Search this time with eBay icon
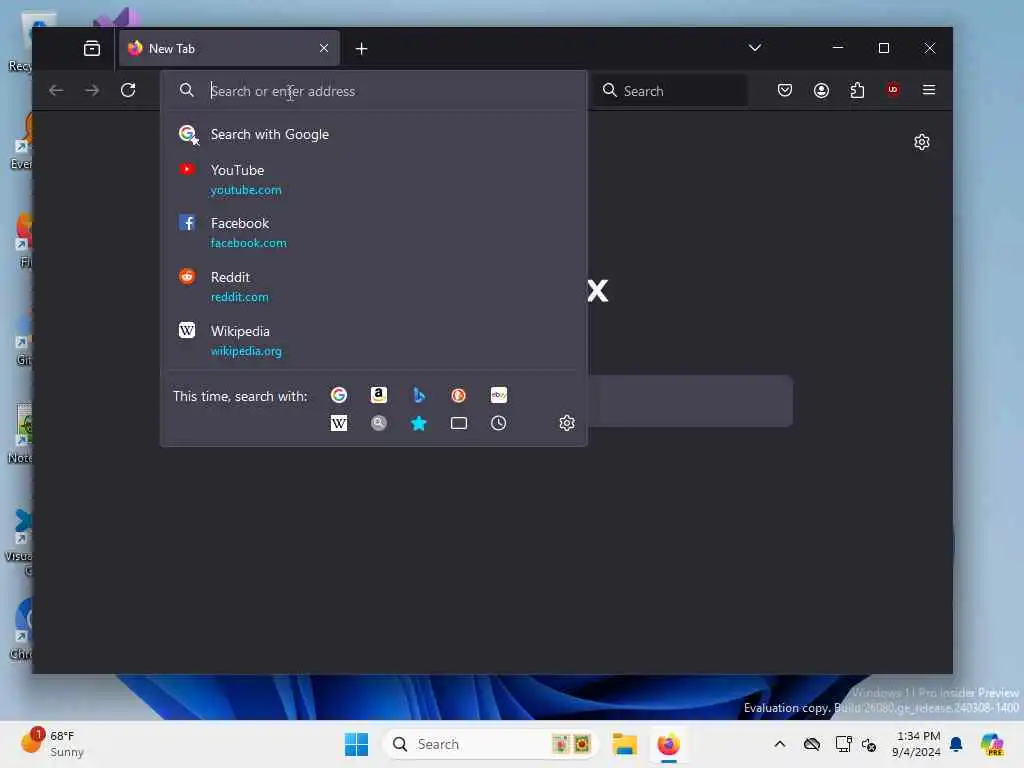Screen dimensions: 1024x768 498,395
